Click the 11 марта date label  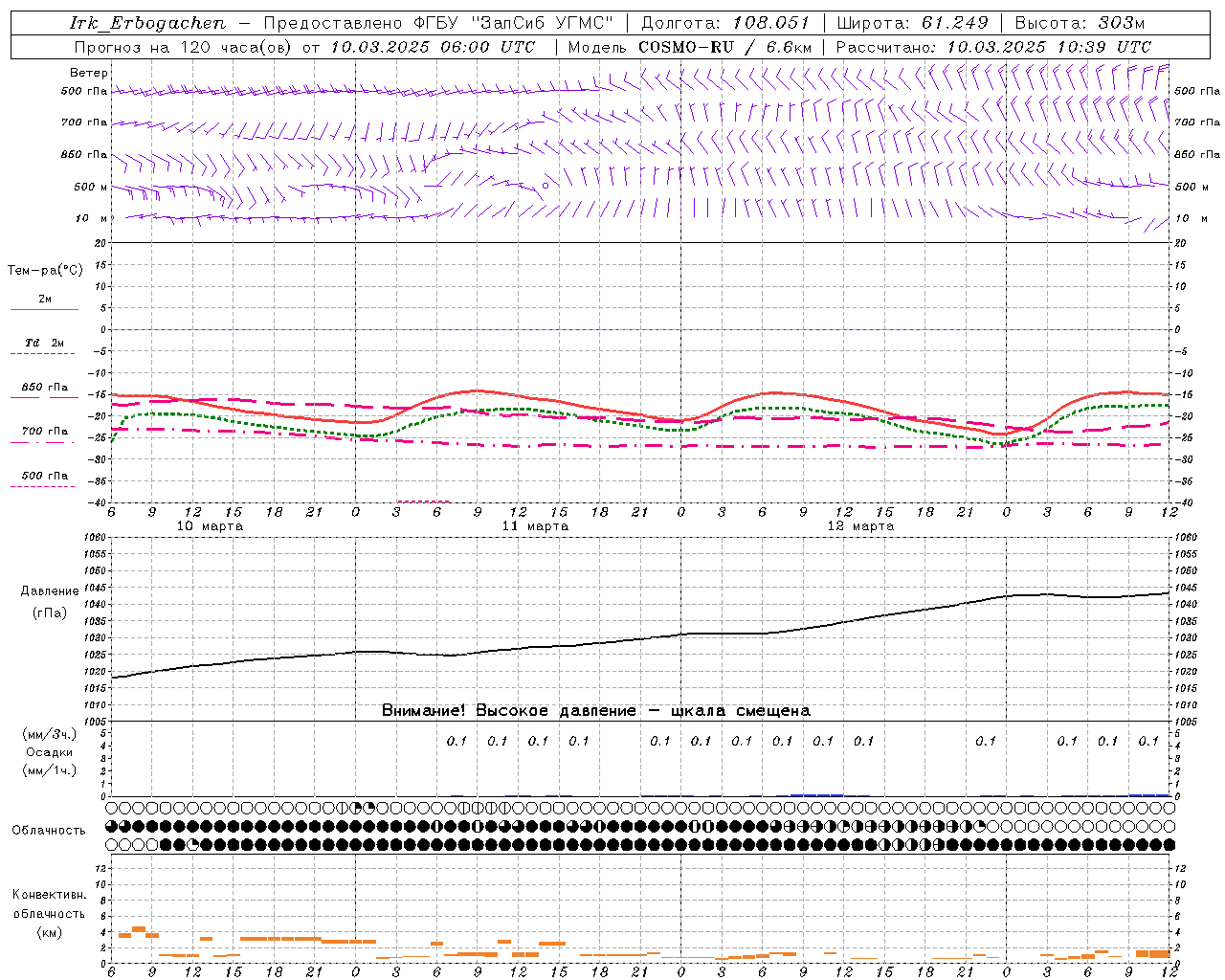coord(536,526)
